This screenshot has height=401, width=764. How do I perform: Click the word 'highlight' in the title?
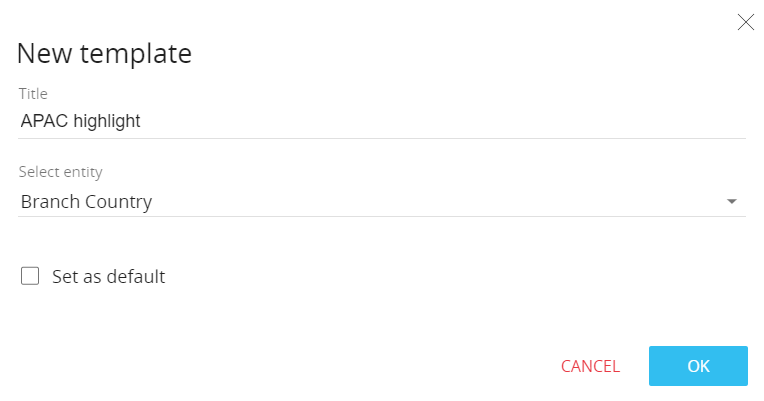pyautogui.click(x=107, y=122)
